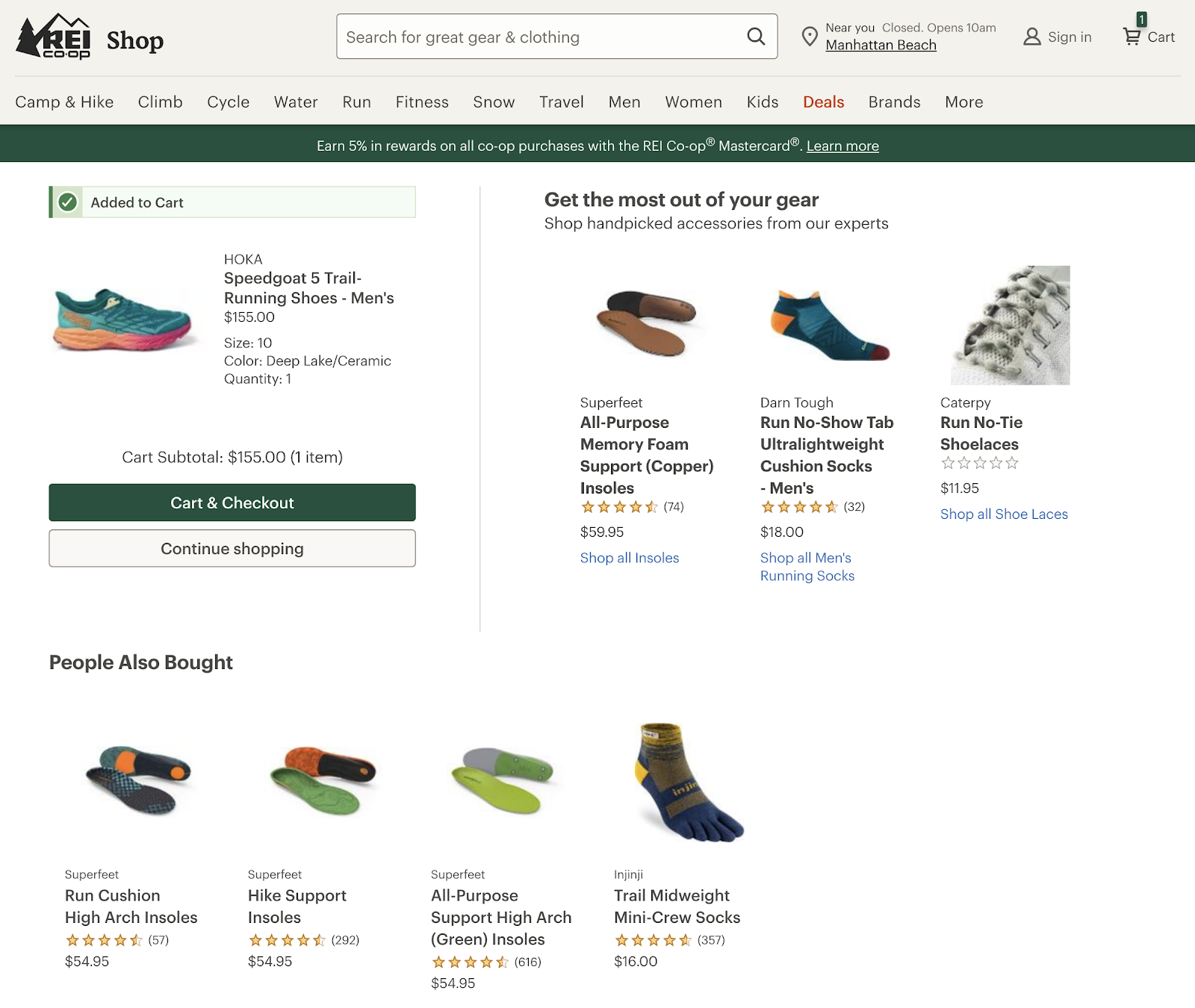Screen dimensions: 1195x1008
Task: Click the empty star rating on Caterpy shoelaces
Action: coord(979,463)
